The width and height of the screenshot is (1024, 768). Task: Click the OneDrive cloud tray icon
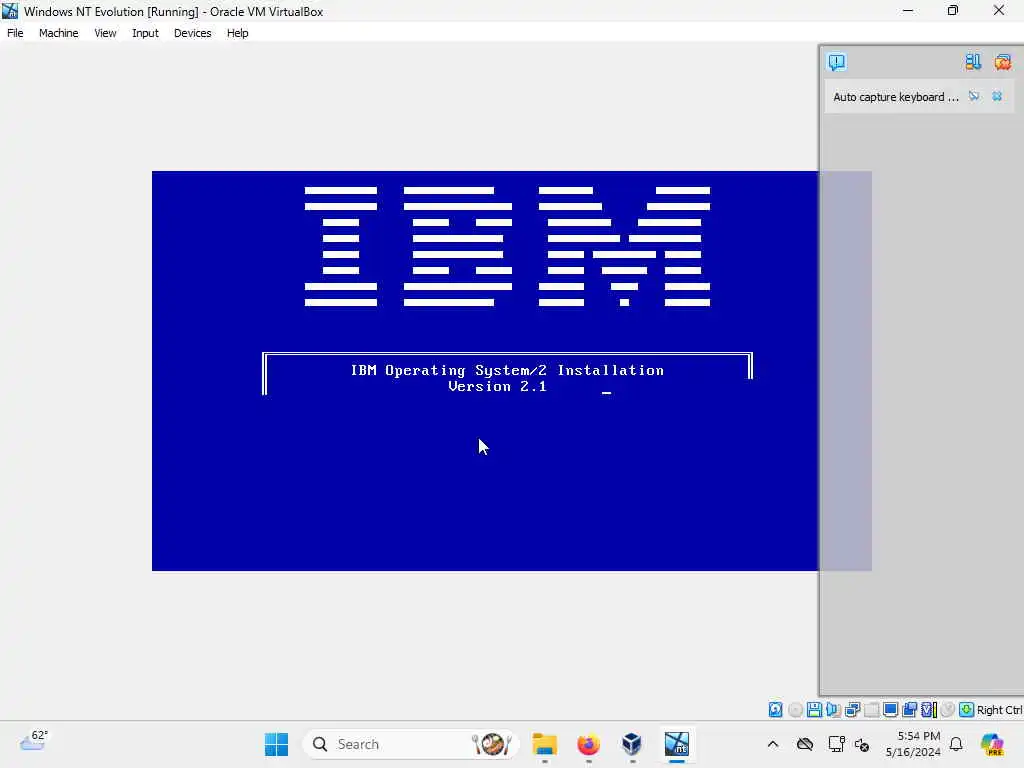point(805,744)
